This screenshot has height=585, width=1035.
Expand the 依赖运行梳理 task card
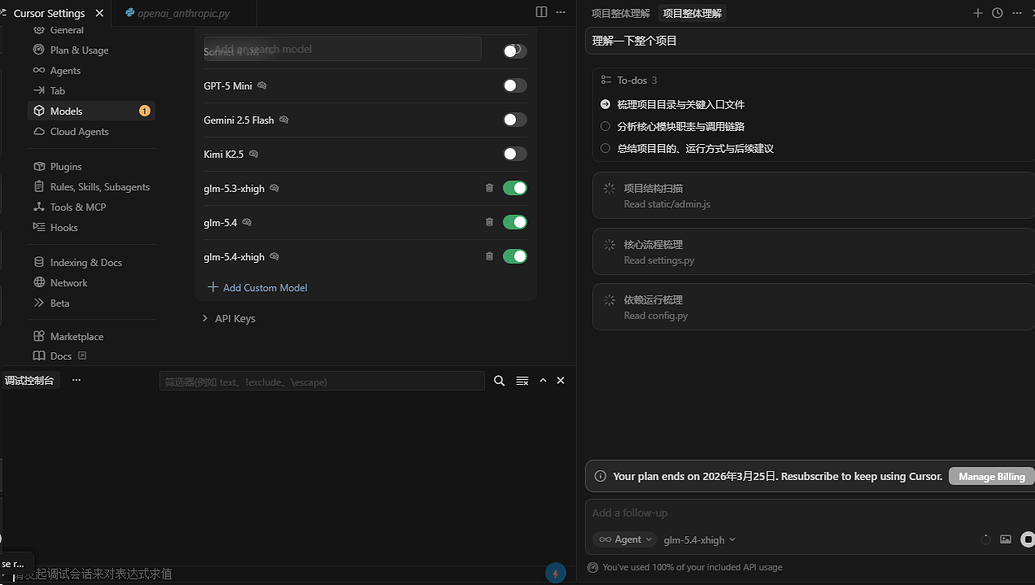point(813,307)
